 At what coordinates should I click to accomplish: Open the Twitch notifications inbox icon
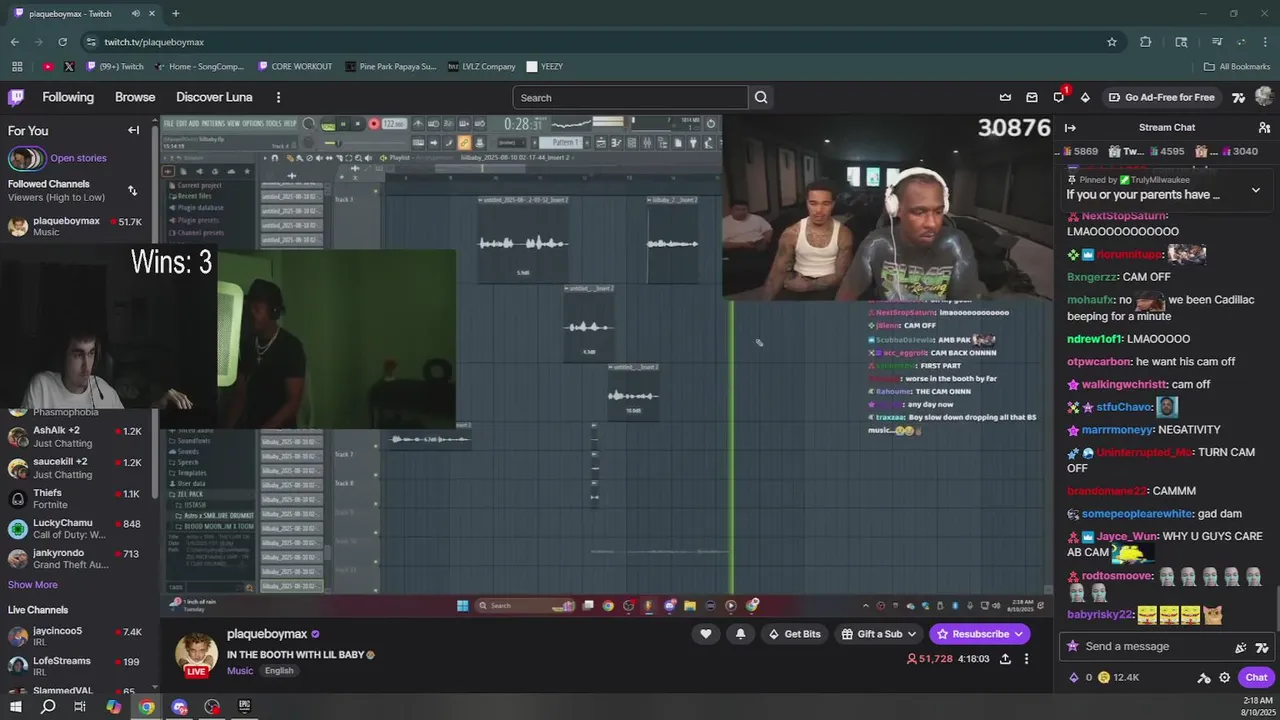tap(1032, 97)
